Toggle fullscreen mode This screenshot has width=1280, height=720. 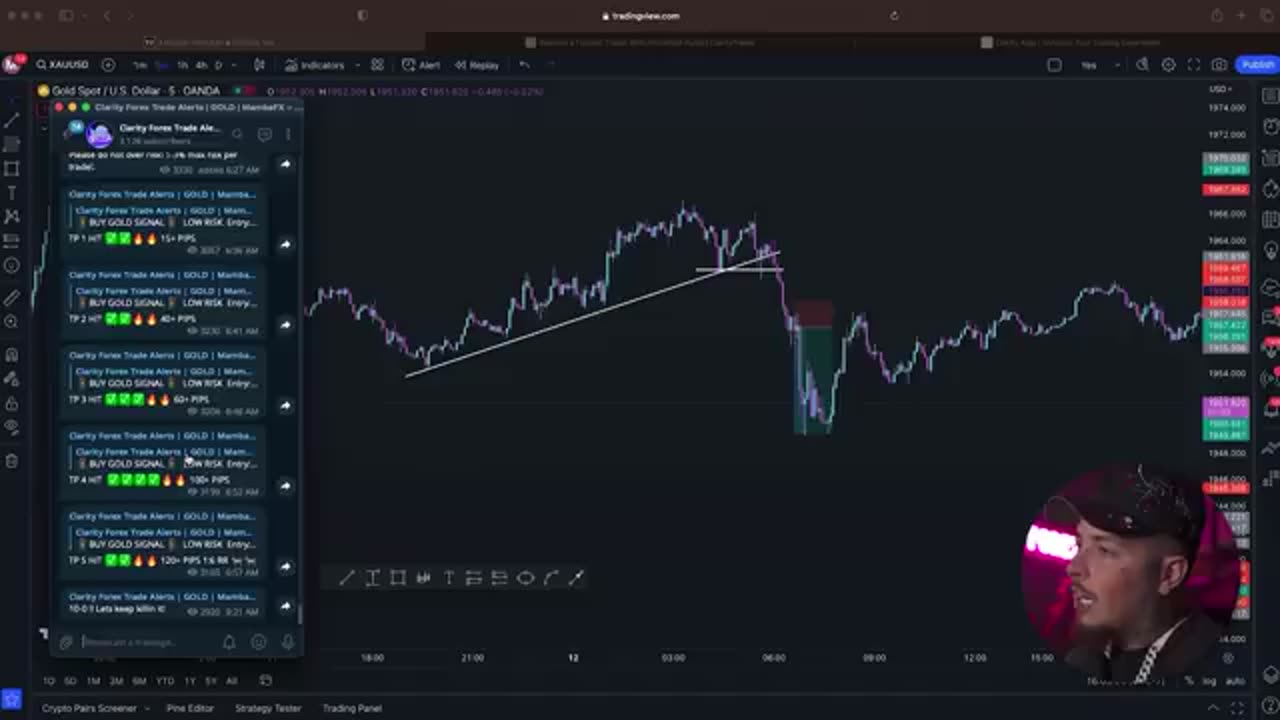click(1193, 65)
